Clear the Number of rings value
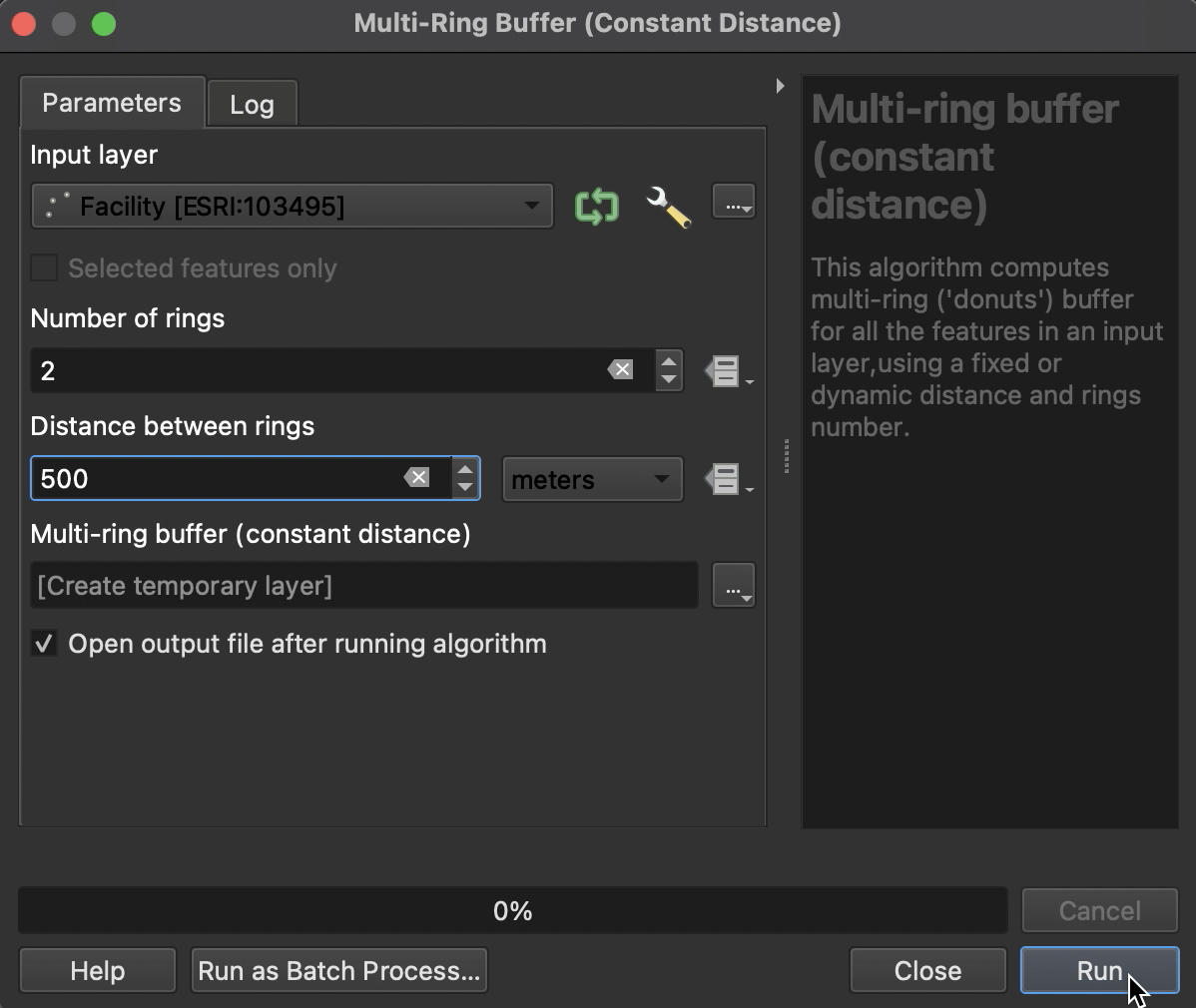 [x=620, y=369]
